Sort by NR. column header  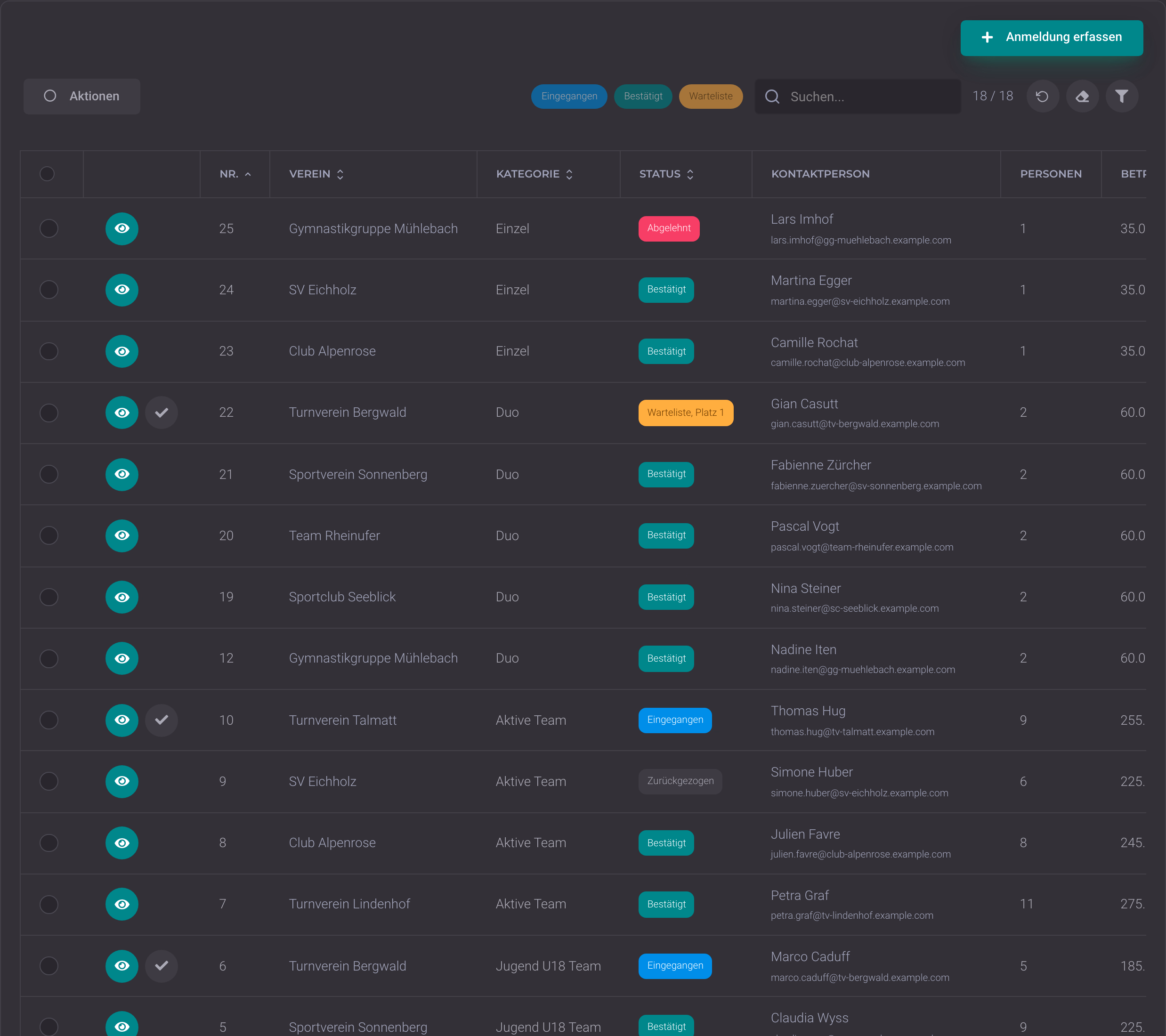235,174
